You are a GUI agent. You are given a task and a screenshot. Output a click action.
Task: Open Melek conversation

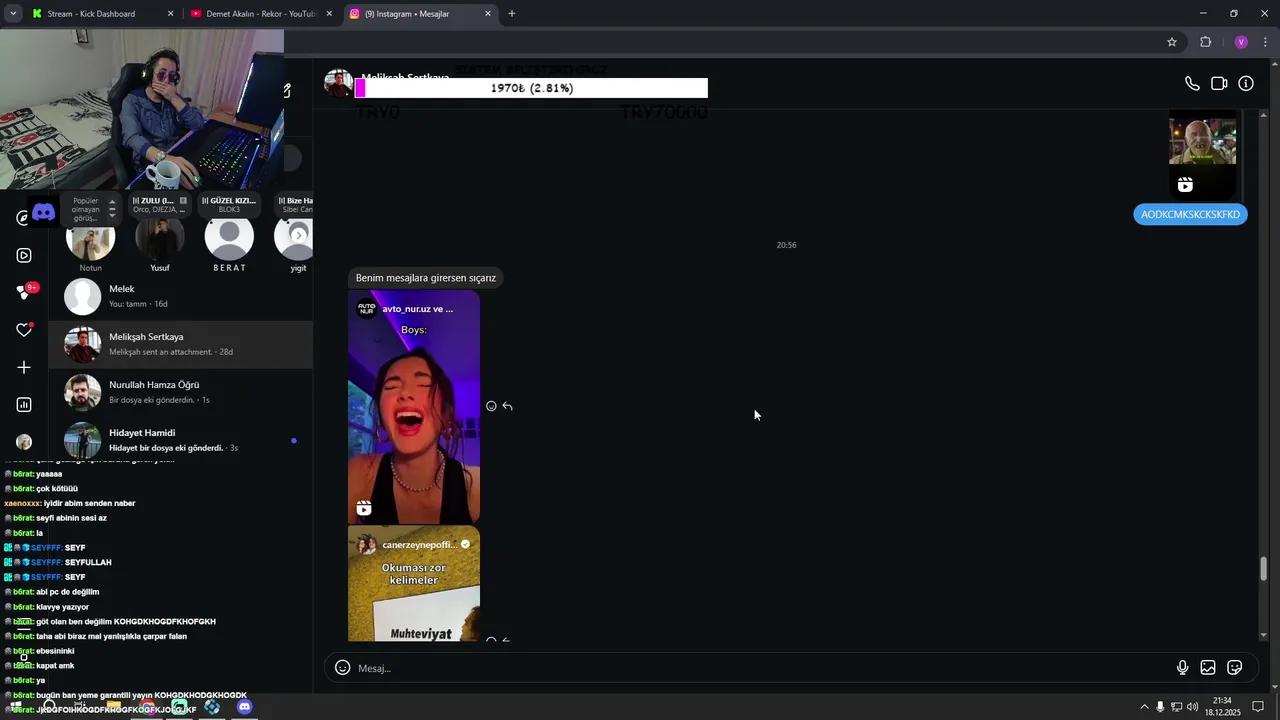click(x=181, y=296)
